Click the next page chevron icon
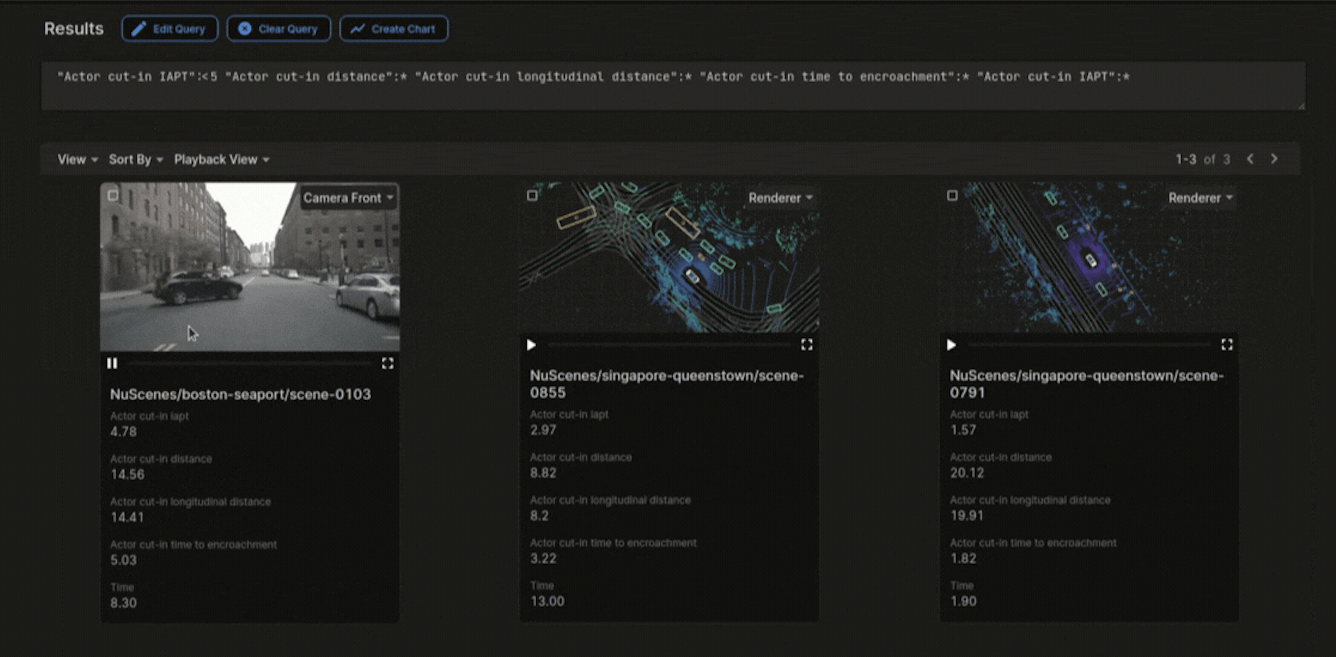The width and height of the screenshot is (1336, 657). [x=1274, y=158]
